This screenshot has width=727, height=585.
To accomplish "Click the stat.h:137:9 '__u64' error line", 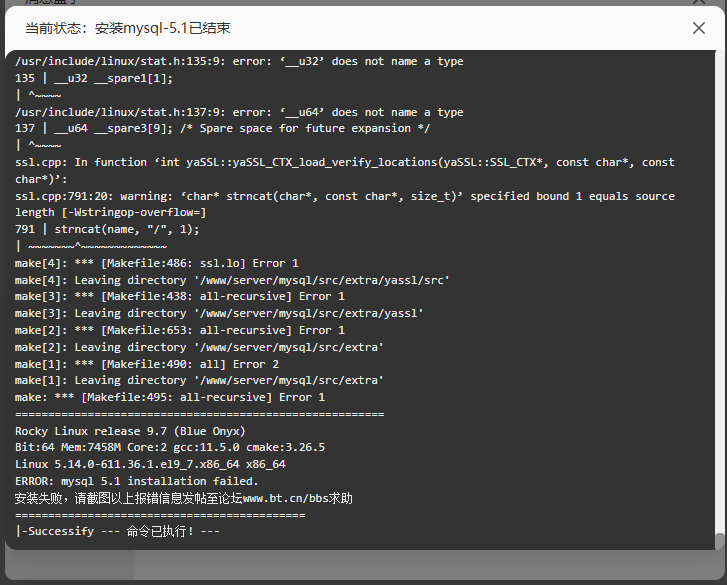I will click(x=239, y=112).
